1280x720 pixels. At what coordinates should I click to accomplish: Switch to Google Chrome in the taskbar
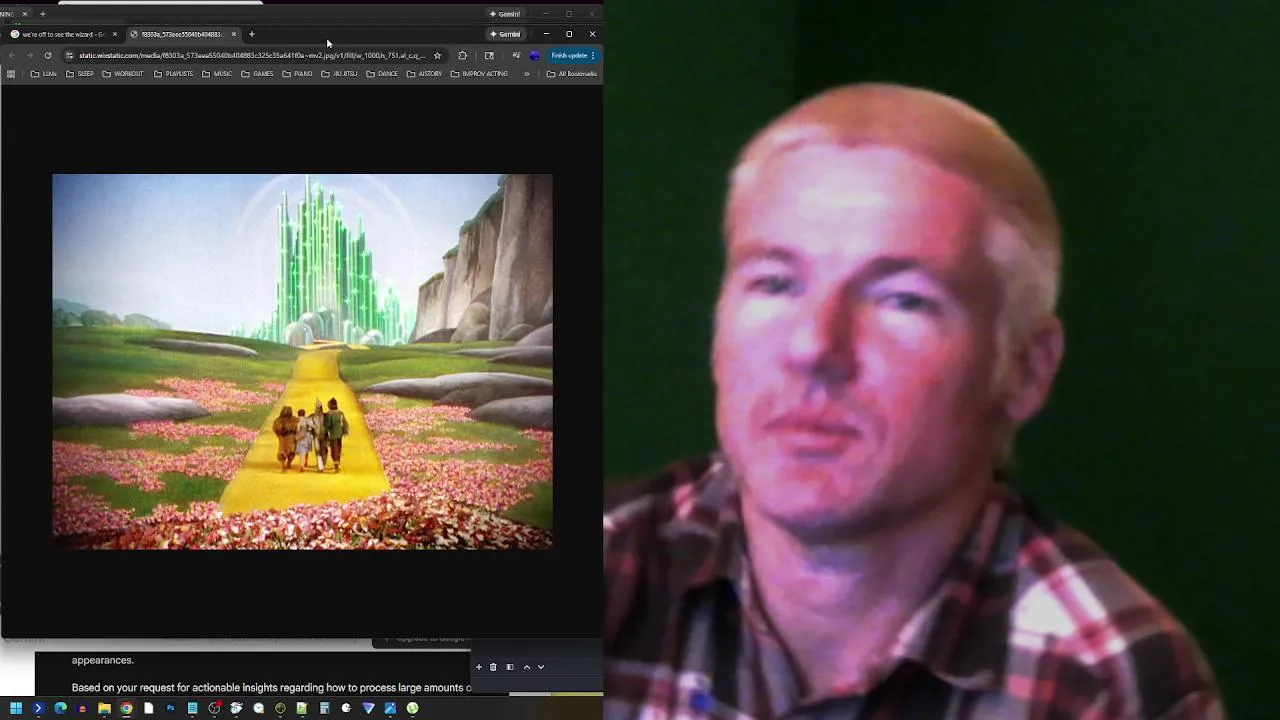click(x=126, y=708)
